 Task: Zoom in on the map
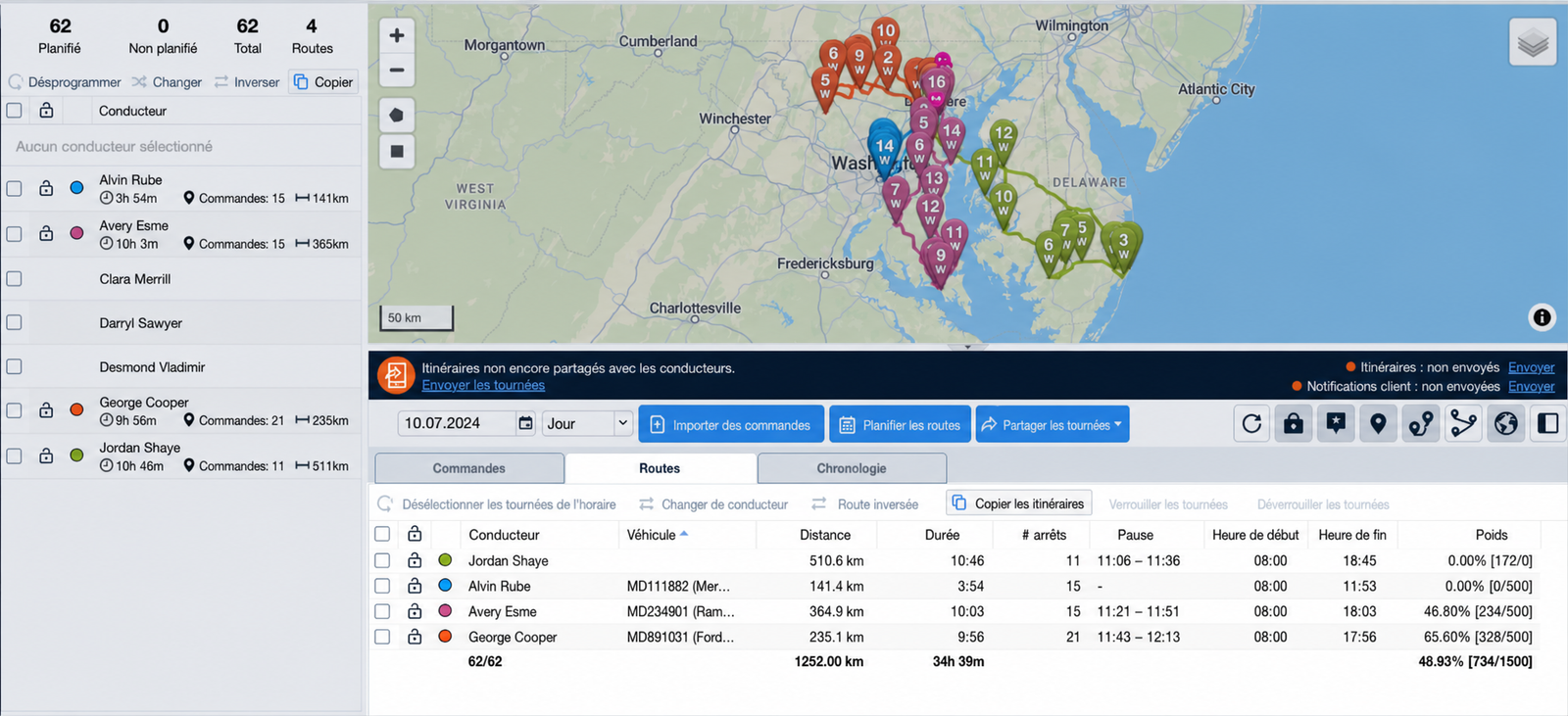point(397,35)
